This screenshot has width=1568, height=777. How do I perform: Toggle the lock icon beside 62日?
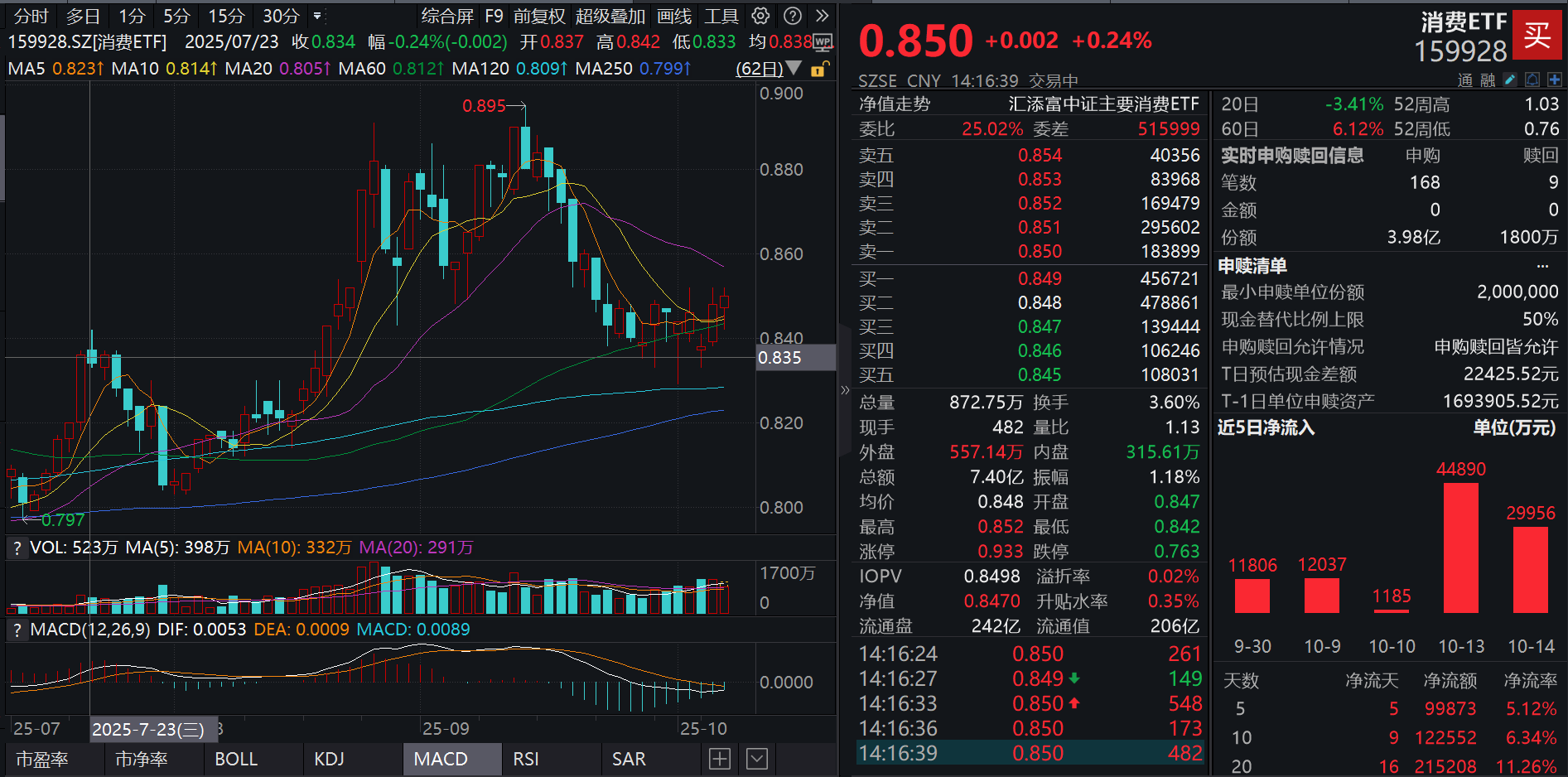(818, 70)
